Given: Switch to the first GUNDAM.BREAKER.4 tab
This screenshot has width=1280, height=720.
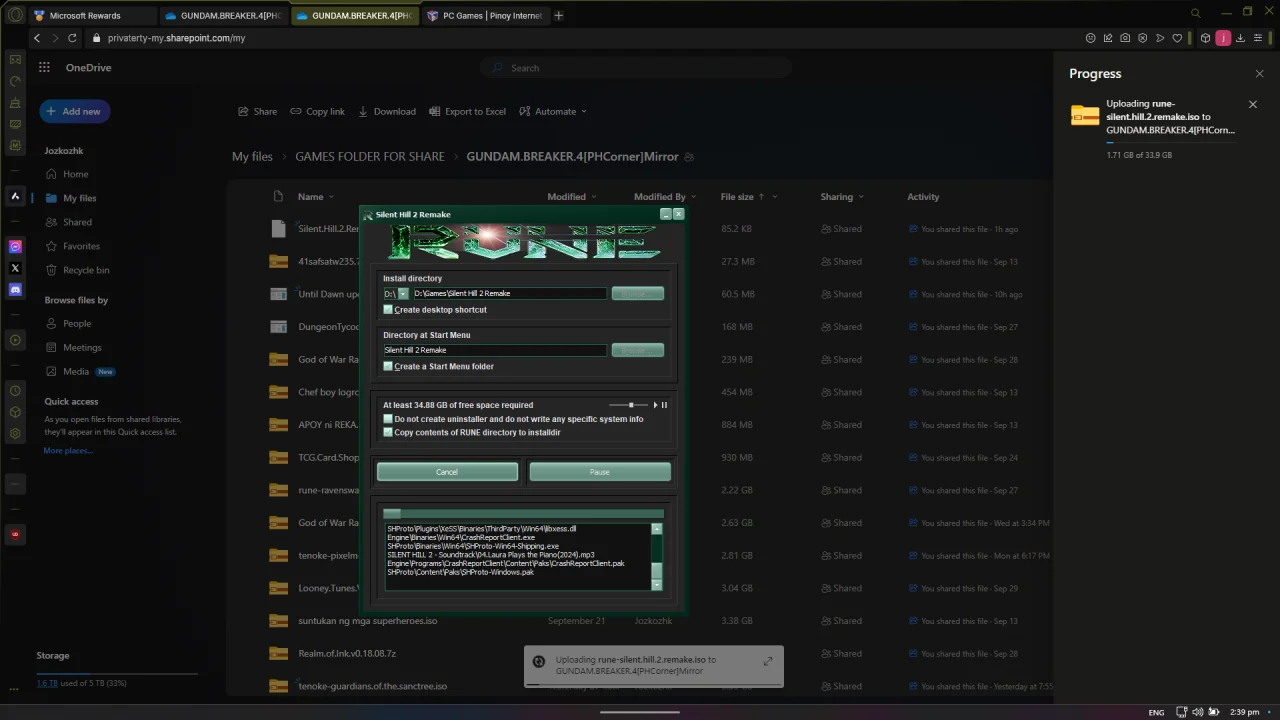Looking at the screenshot, I should pyautogui.click(x=224, y=15).
